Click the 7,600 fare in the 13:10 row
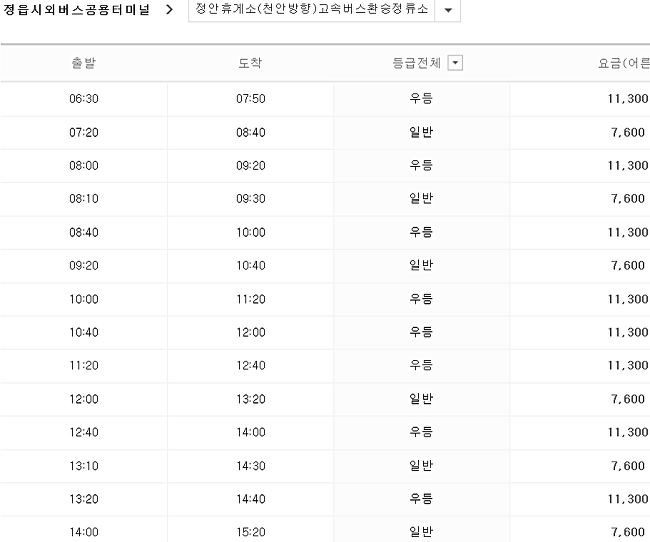Screen dimensions: 650x542 (628, 466)
